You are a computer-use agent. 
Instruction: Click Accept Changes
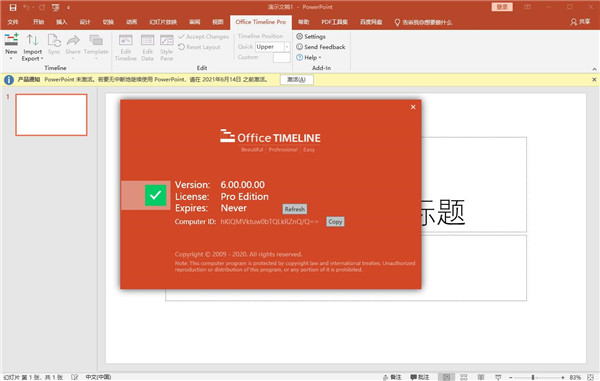[204, 36]
